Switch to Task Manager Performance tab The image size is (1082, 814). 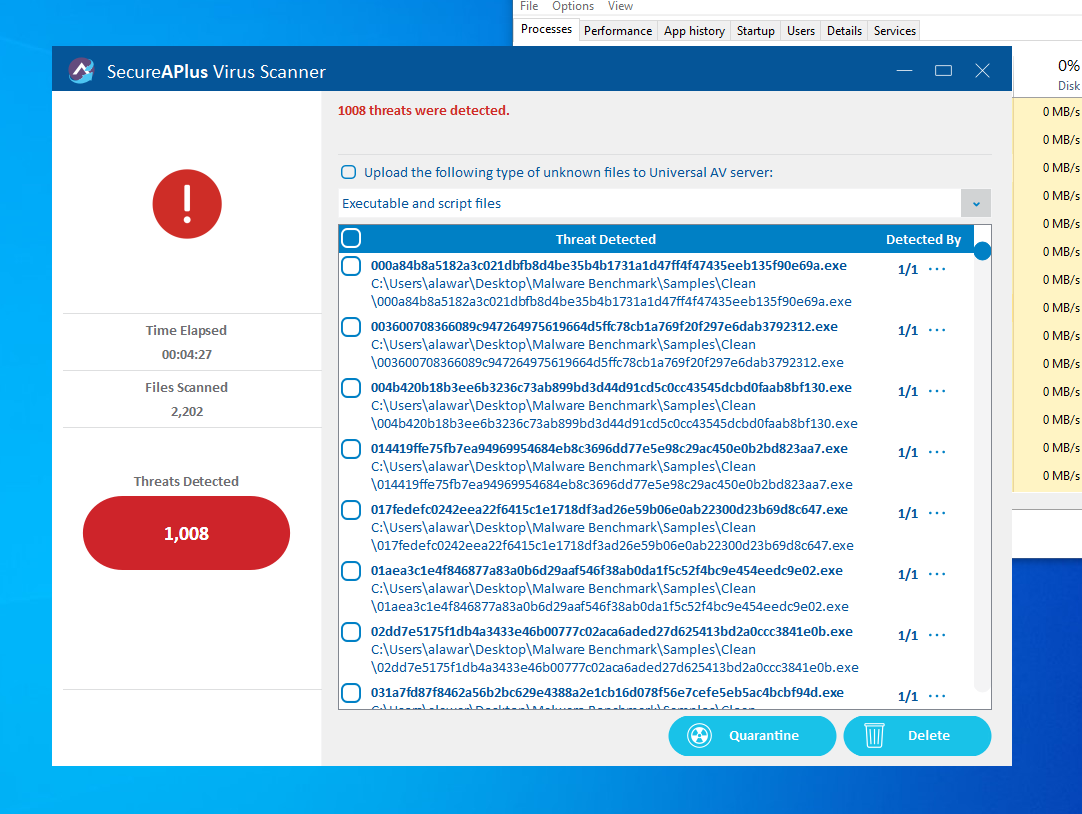pyautogui.click(x=618, y=31)
